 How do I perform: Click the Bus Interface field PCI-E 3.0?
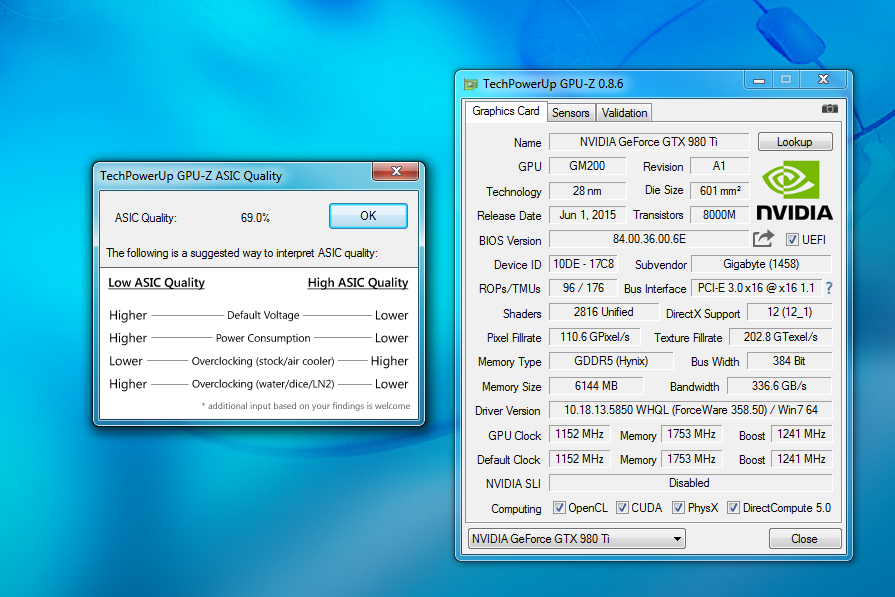pyautogui.click(x=756, y=288)
